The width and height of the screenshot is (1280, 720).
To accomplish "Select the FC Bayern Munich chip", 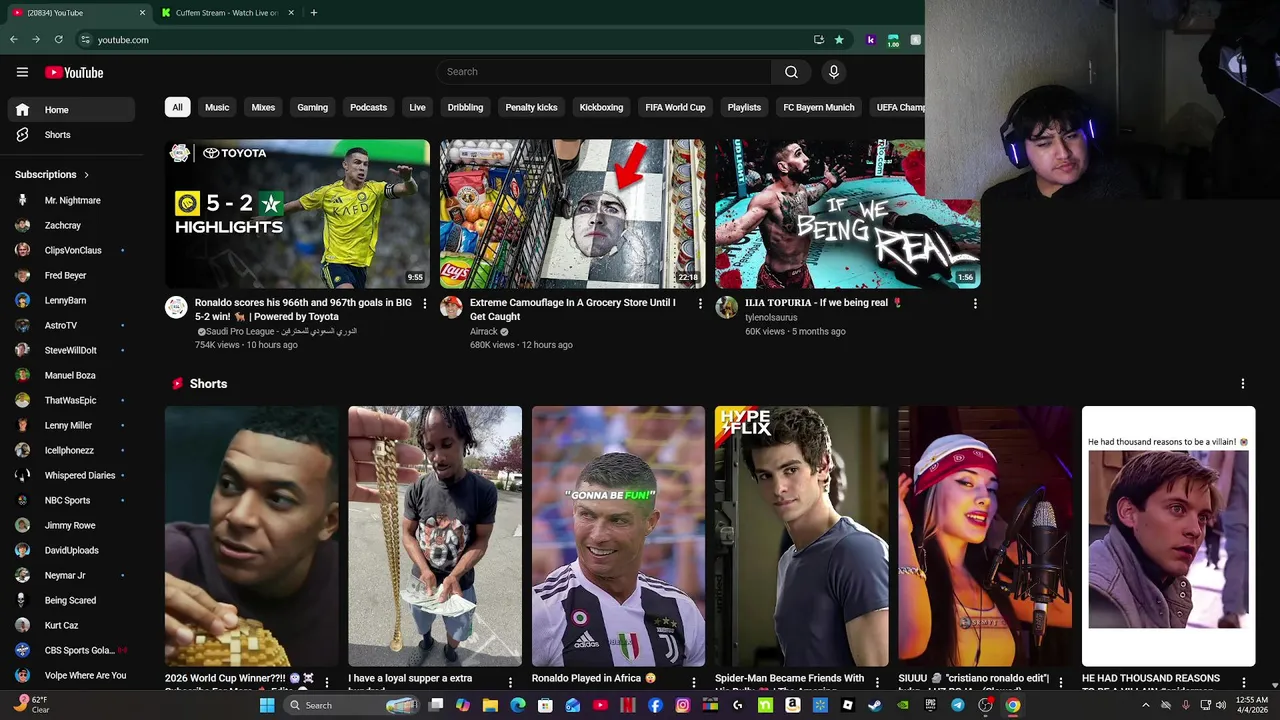I will coord(818,107).
